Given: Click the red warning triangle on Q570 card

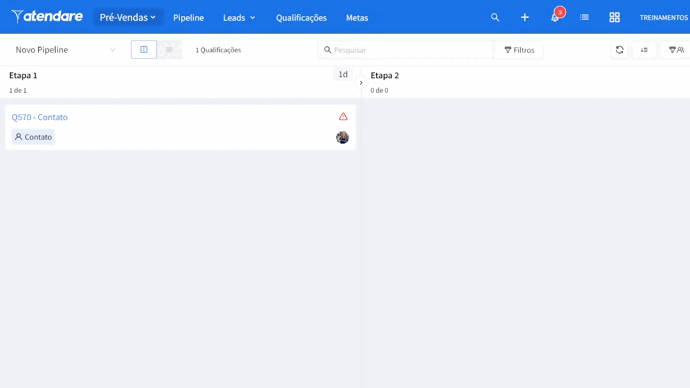Looking at the screenshot, I should coord(343,117).
